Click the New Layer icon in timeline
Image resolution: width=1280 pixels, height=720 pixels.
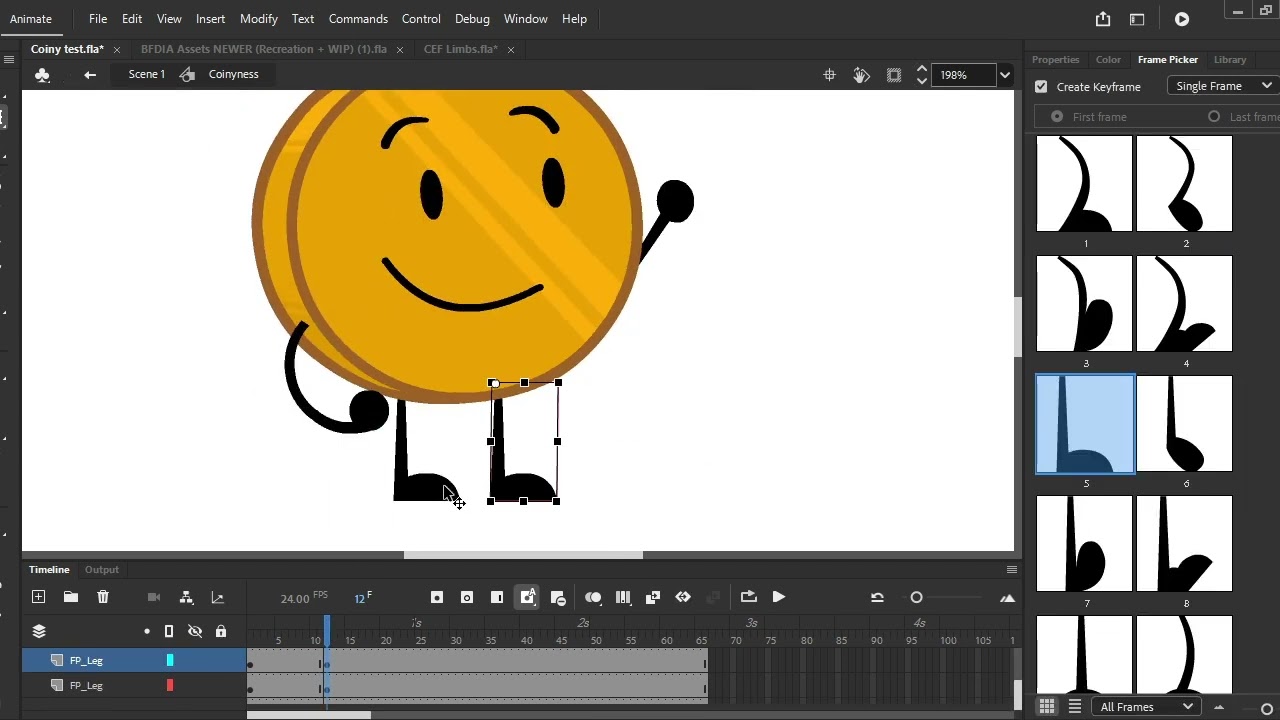pyautogui.click(x=38, y=597)
